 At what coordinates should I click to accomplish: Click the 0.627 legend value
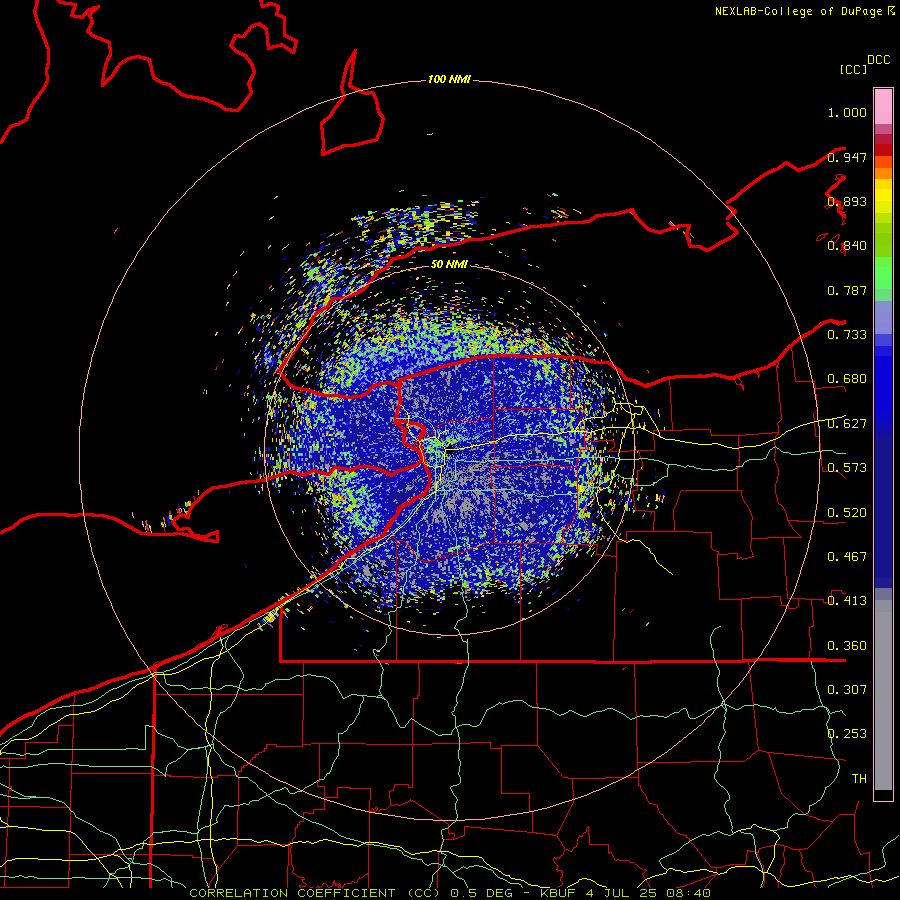click(847, 424)
